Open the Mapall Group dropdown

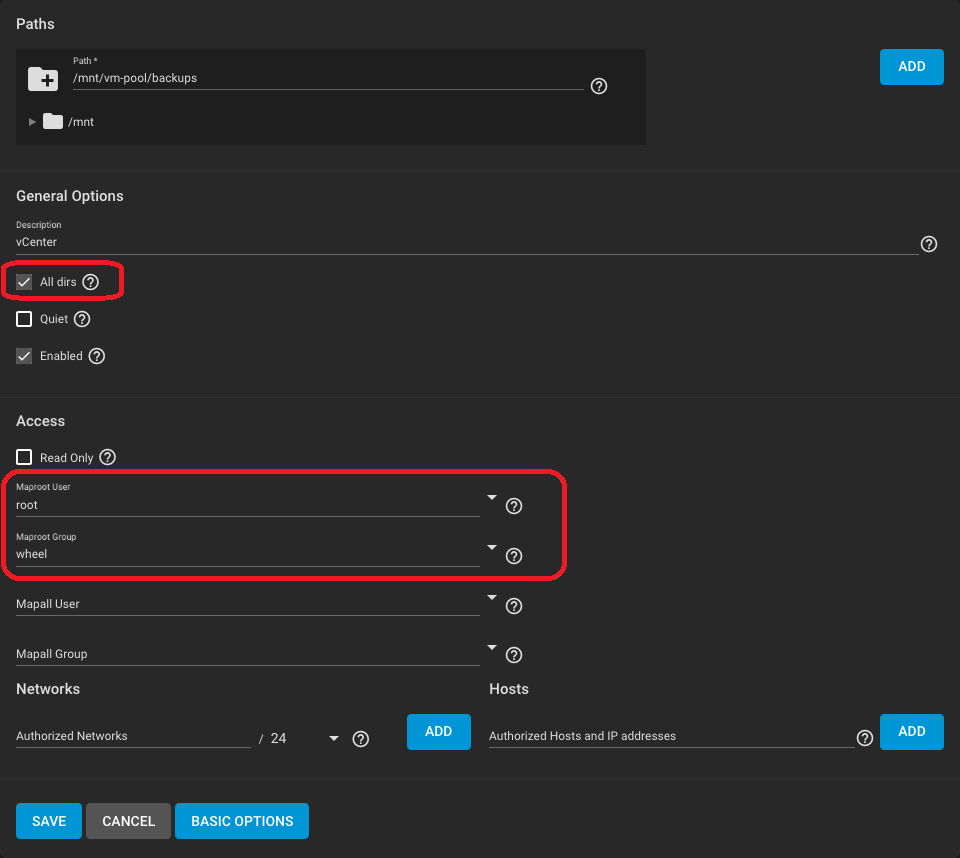pos(491,647)
